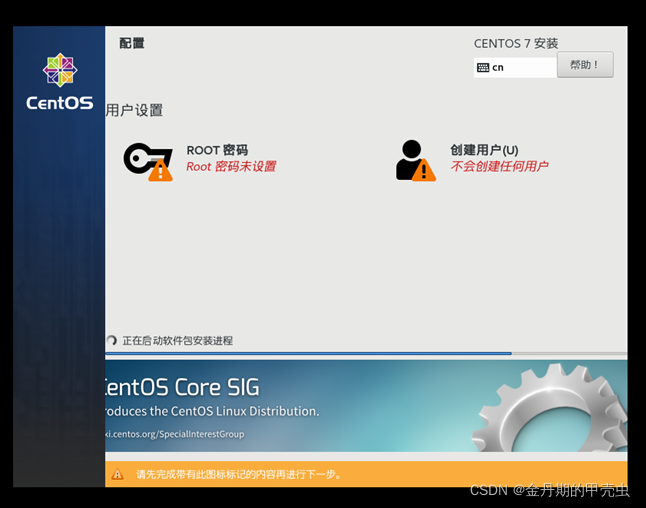Click the SpecialInterestGroup URL in banner
Viewport: 646px width, 508px height.
click(x=175, y=434)
